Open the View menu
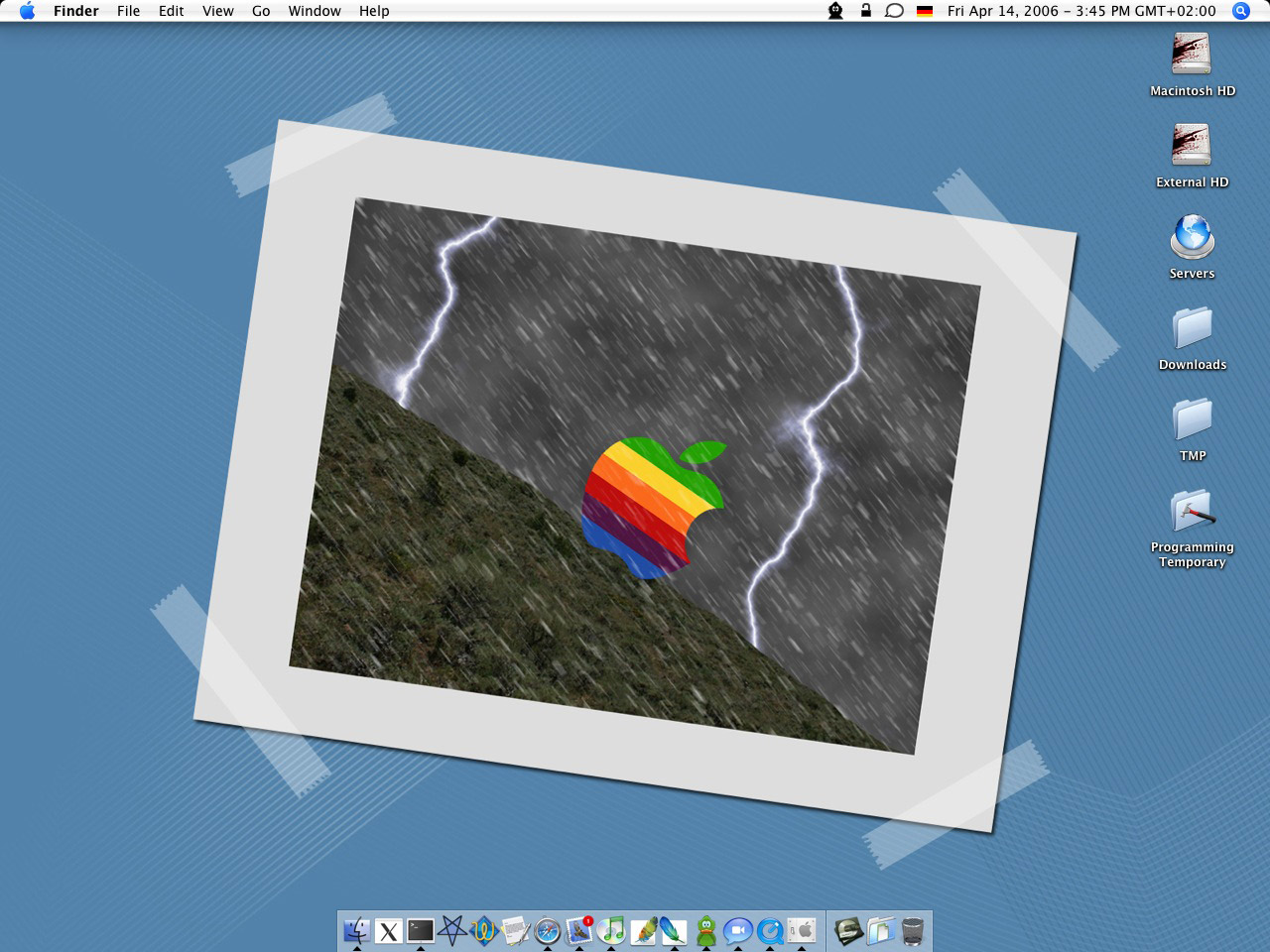Viewport: 1270px width, 952px height. (x=217, y=11)
